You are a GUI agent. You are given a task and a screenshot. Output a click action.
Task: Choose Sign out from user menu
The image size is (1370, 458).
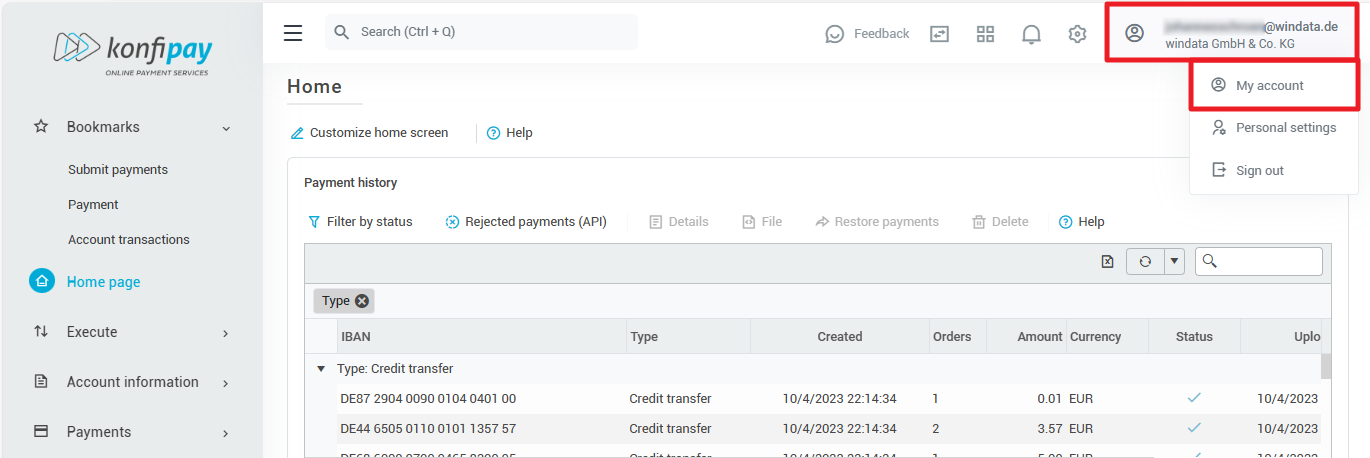[1259, 171]
